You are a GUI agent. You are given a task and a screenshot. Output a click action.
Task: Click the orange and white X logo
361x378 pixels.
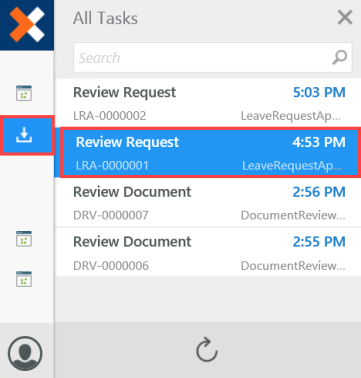27,25
